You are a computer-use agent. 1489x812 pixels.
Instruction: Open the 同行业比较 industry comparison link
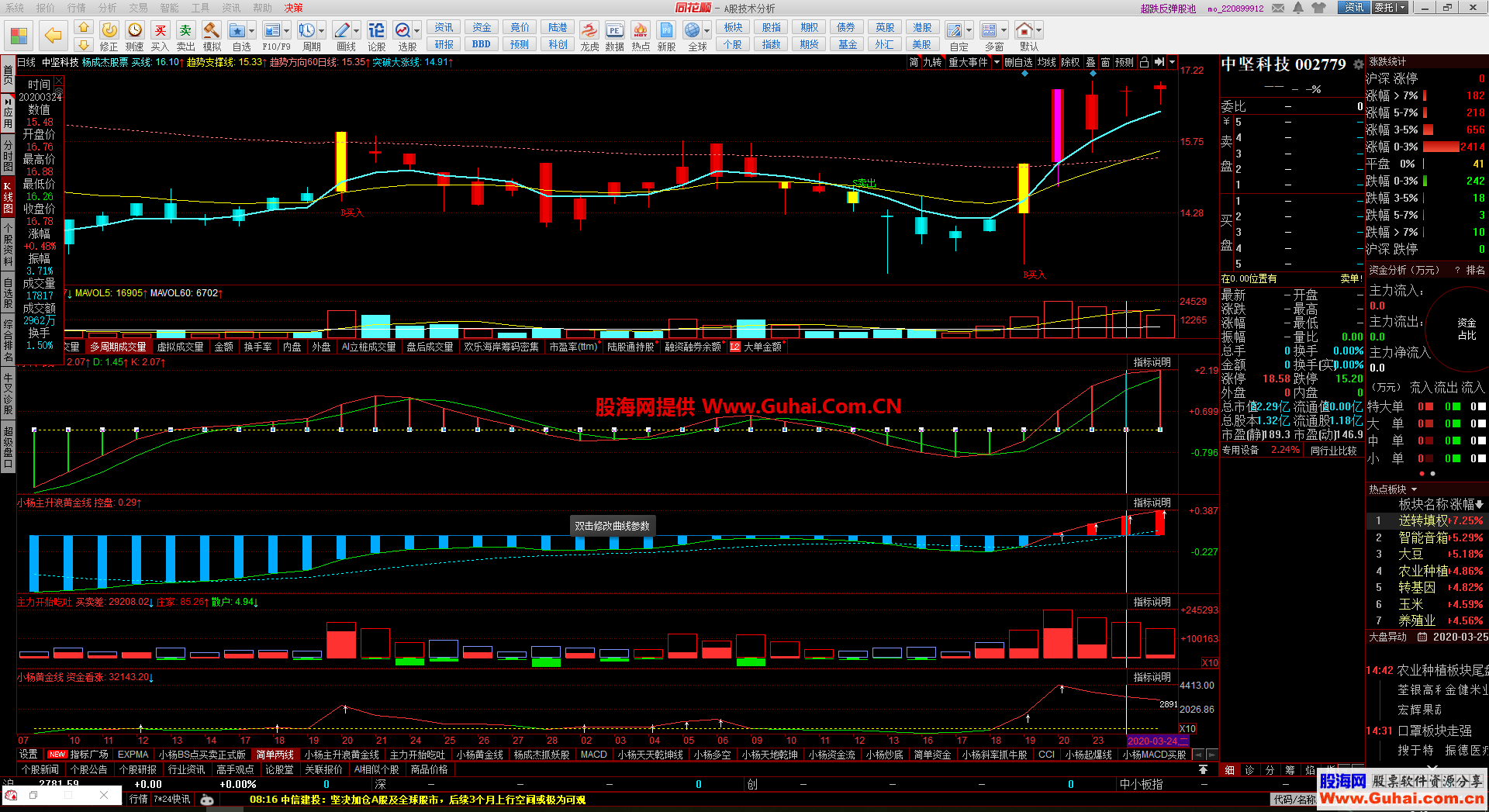pos(1334,451)
